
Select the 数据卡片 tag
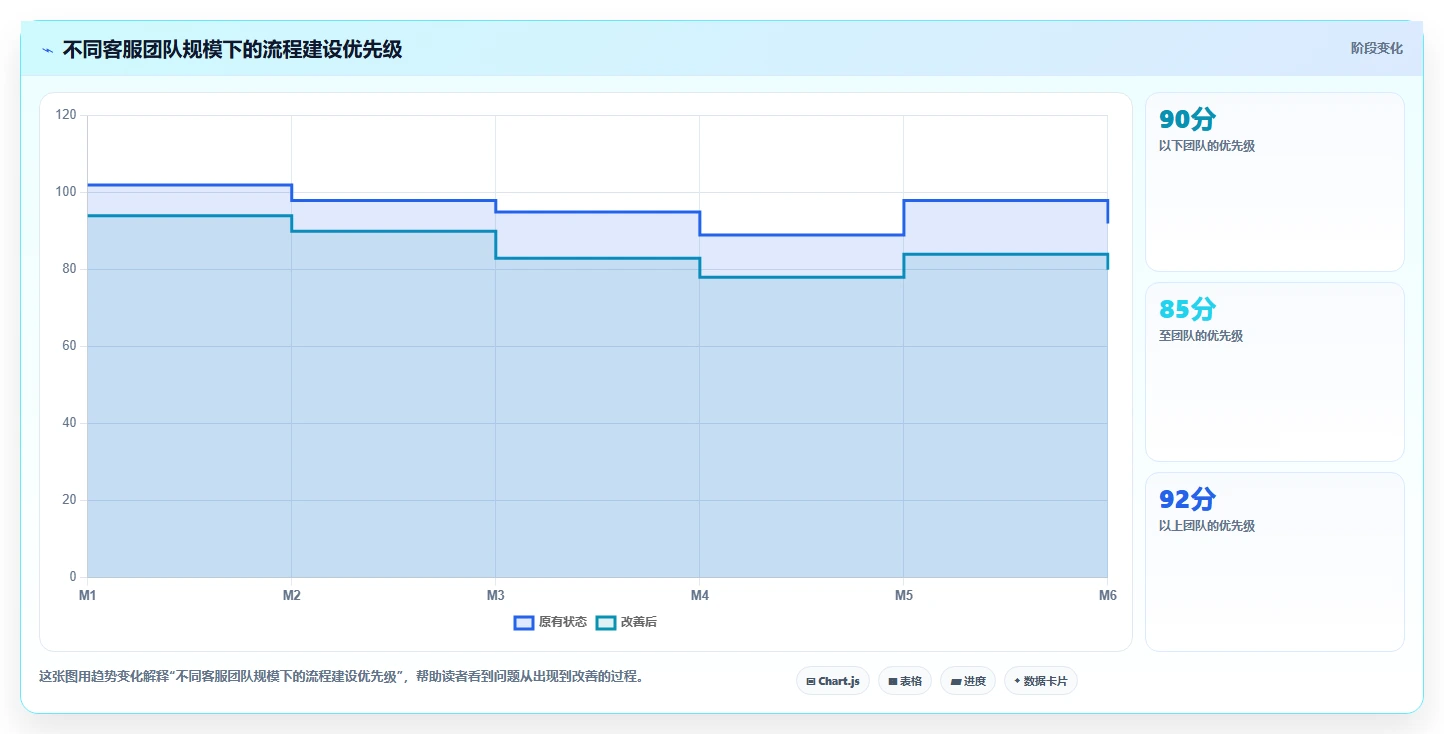(1041, 681)
